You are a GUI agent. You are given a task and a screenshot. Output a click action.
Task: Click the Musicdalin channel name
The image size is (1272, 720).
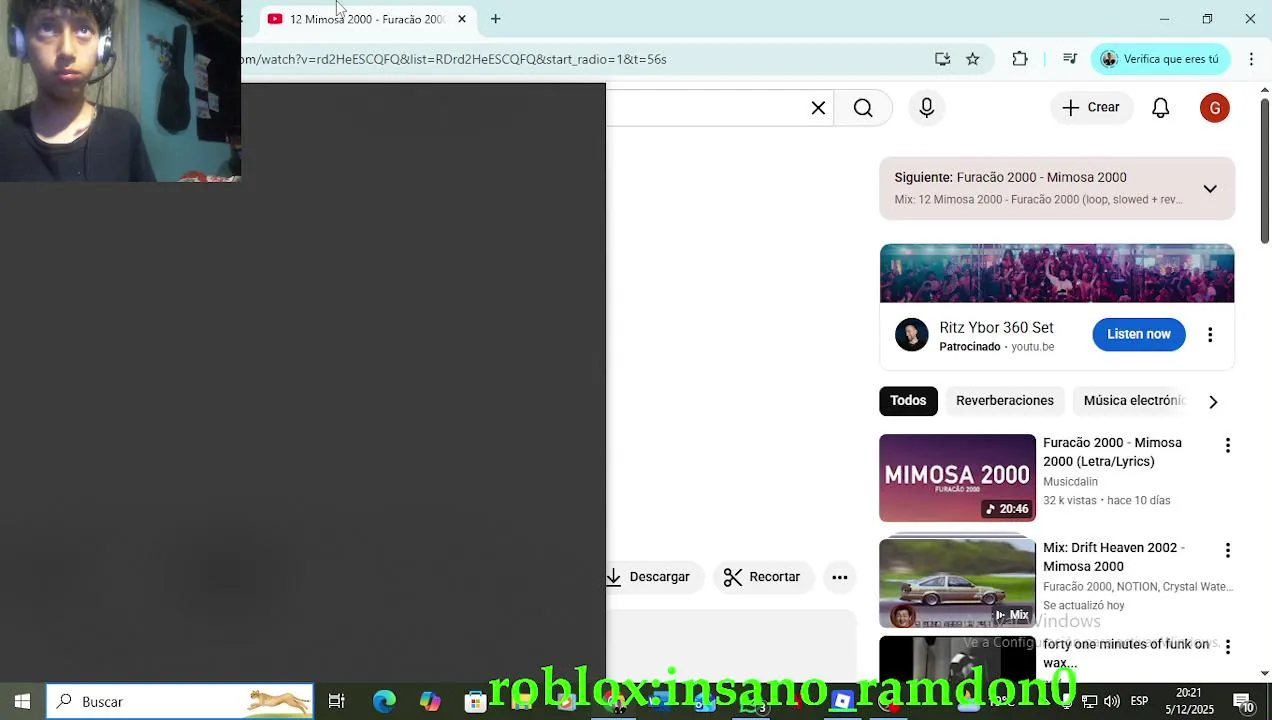(1070, 482)
